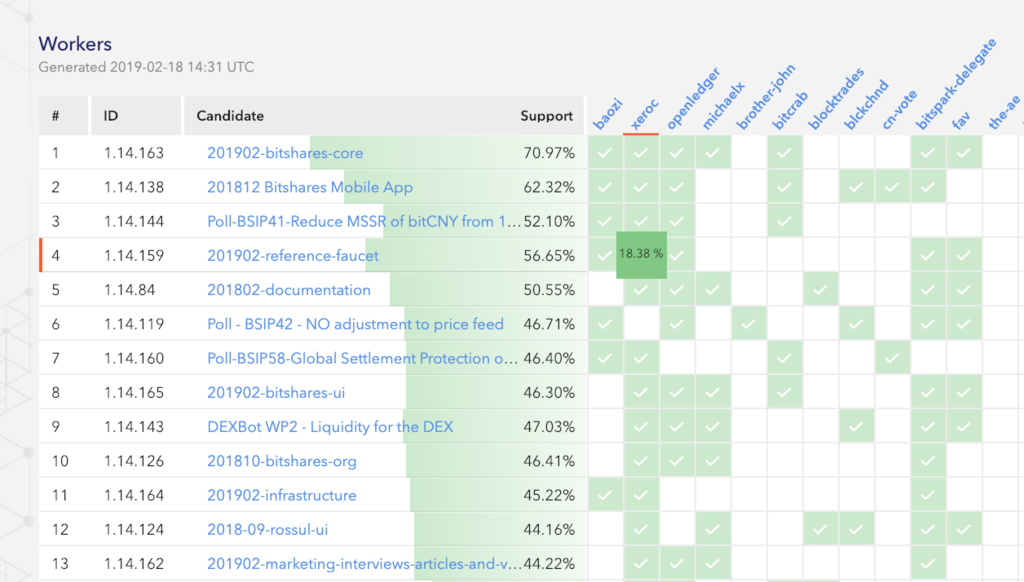Image resolution: width=1024 pixels, height=582 pixels.
Task: Click the green support bar beside 70.97%
Action: (x=450, y=153)
